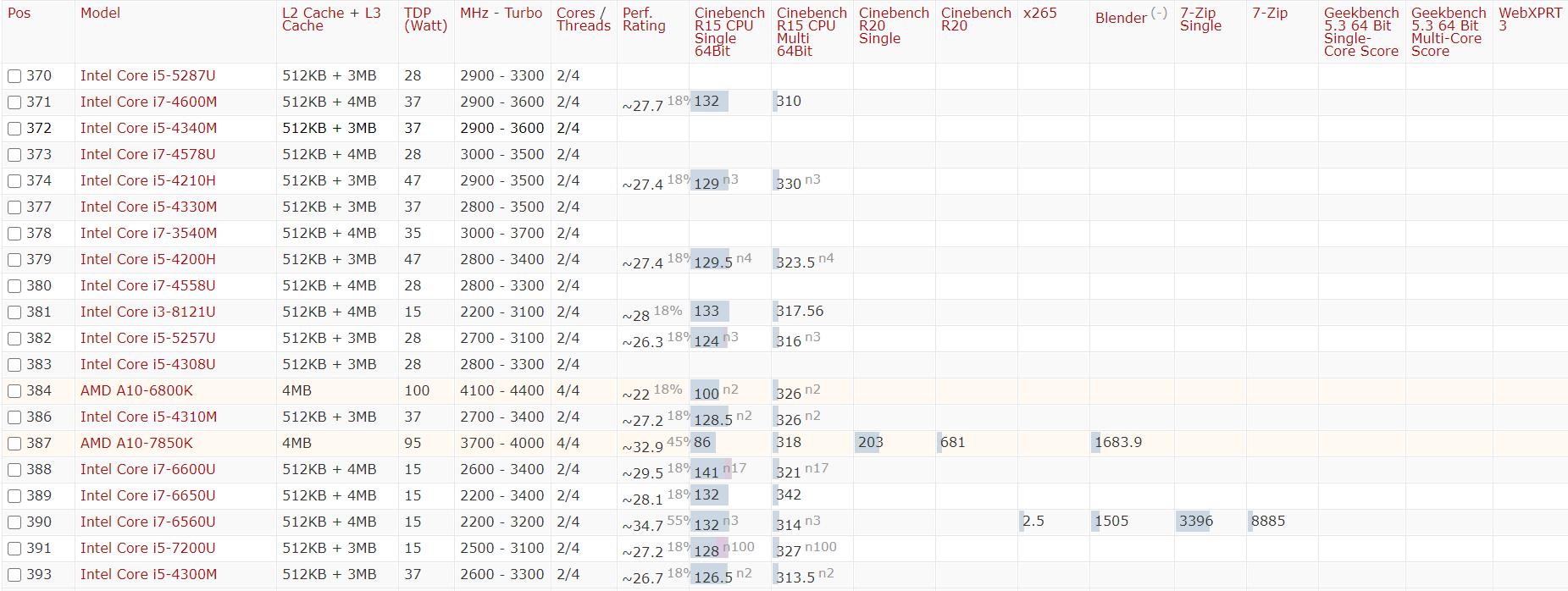The height and width of the screenshot is (591, 1568).
Task: Sort by Model column header
Action: [x=100, y=13]
